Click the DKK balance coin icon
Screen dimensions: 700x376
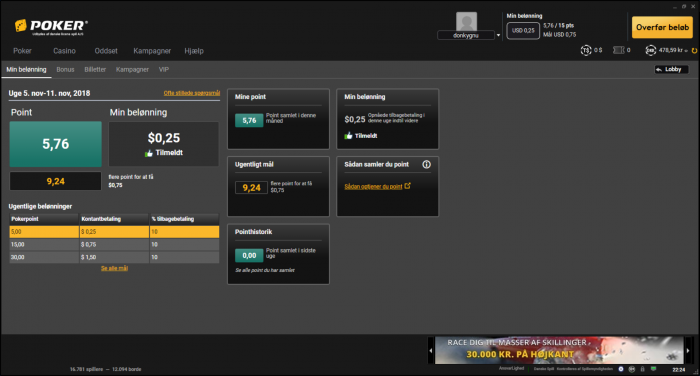pos(650,50)
